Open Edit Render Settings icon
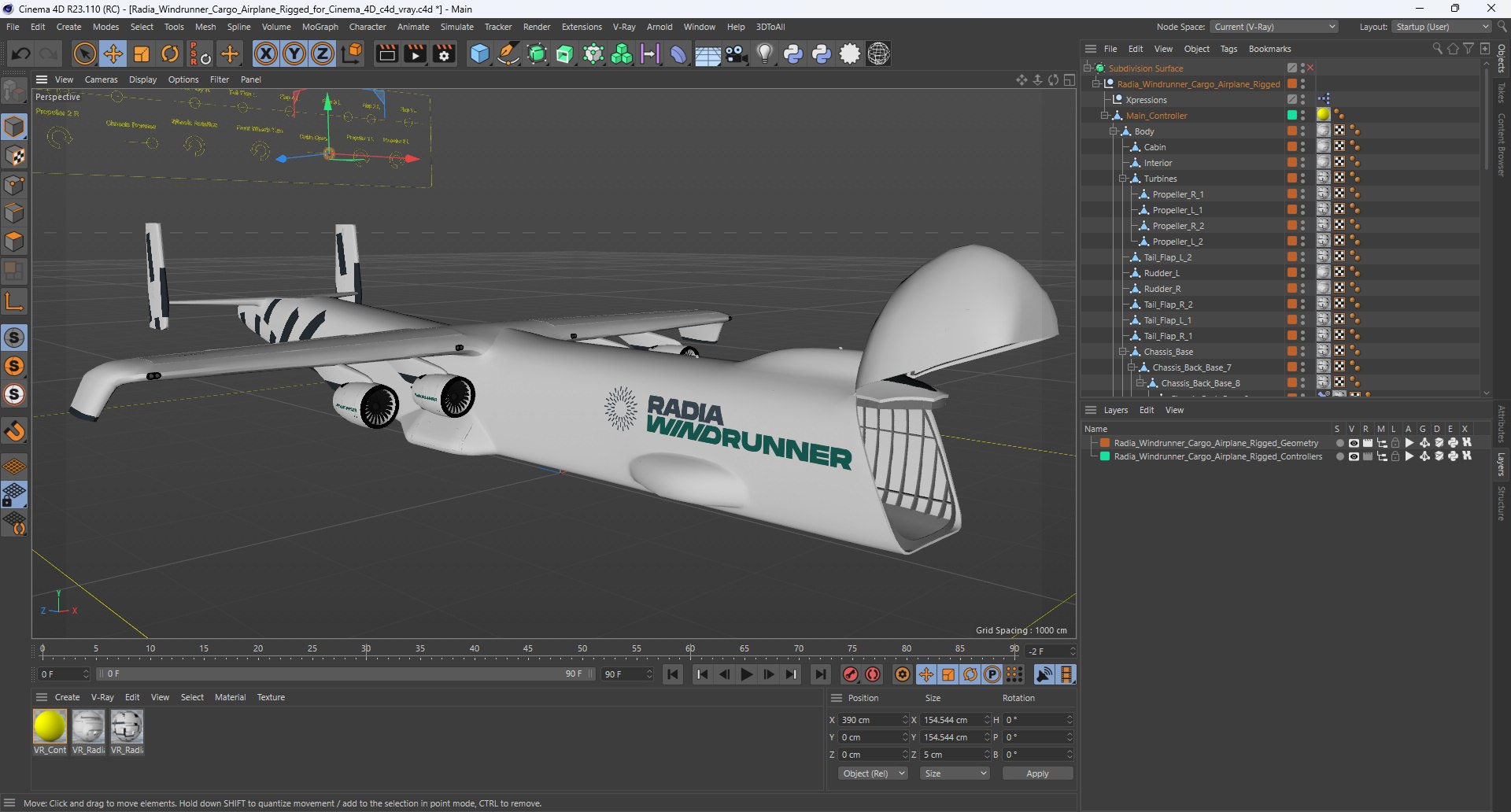1511x812 pixels. click(x=445, y=54)
